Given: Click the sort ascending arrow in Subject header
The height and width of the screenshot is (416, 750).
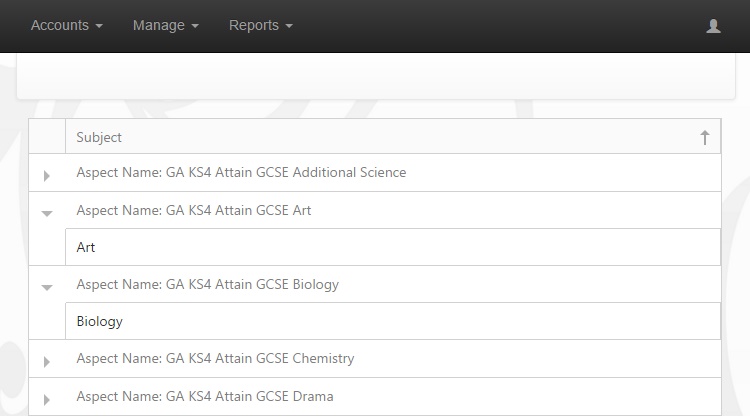Looking at the screenshot, I should (x=705, y=137).
